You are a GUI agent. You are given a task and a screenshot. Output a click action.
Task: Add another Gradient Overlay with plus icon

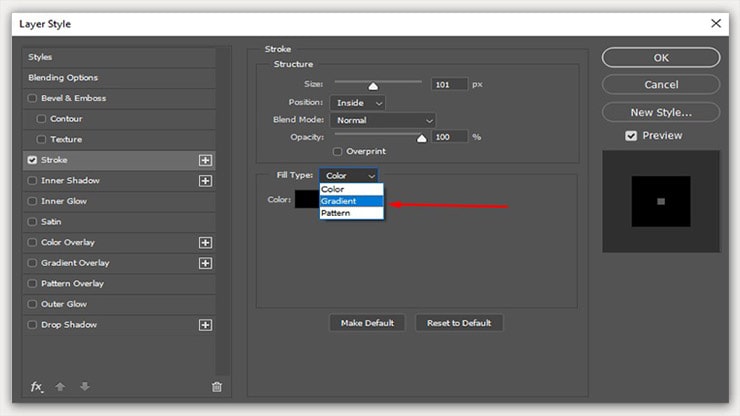pos(205,263)
